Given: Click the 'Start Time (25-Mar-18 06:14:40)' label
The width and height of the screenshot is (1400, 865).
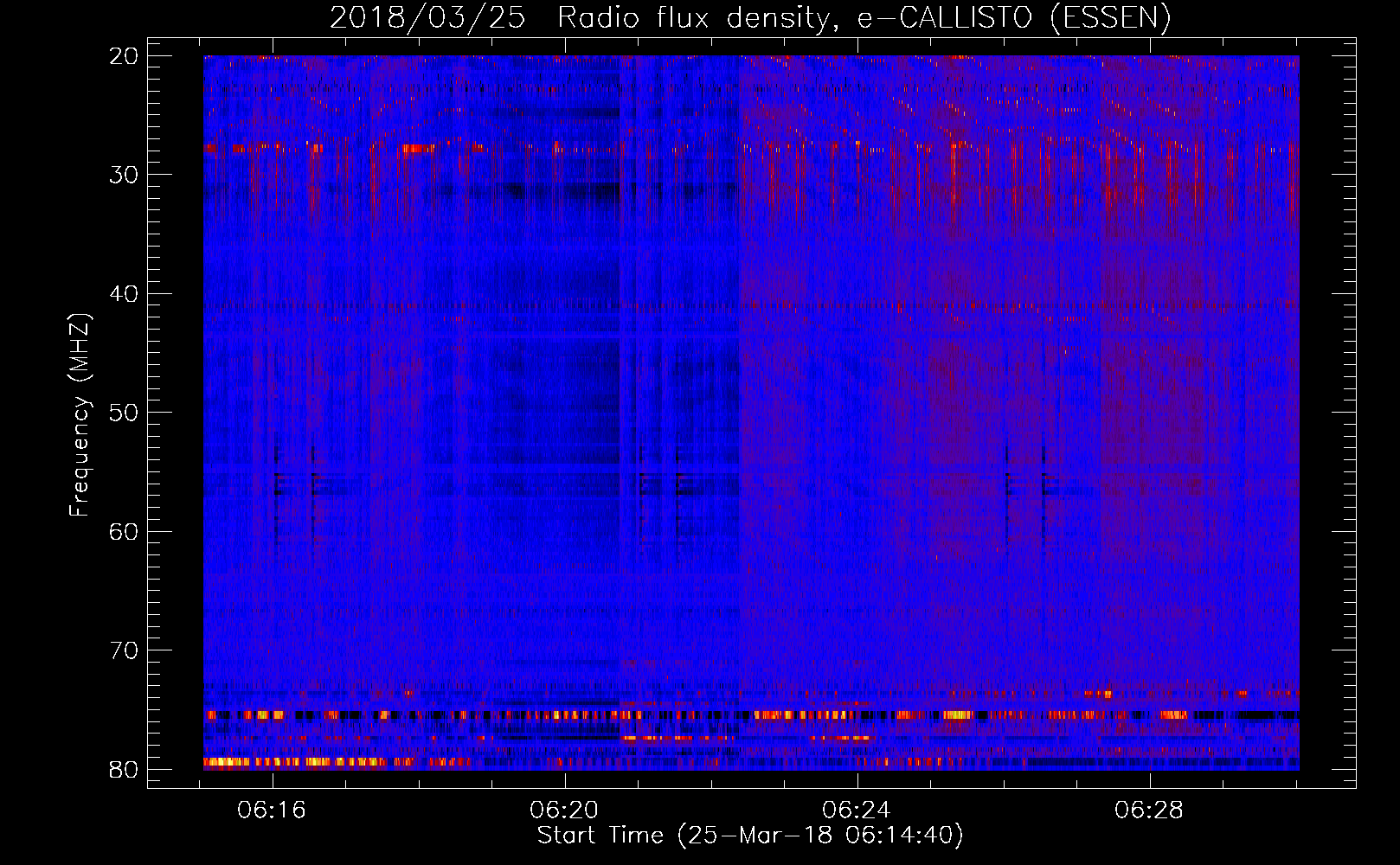Looking at the screenshot, I should coord(750,836).
